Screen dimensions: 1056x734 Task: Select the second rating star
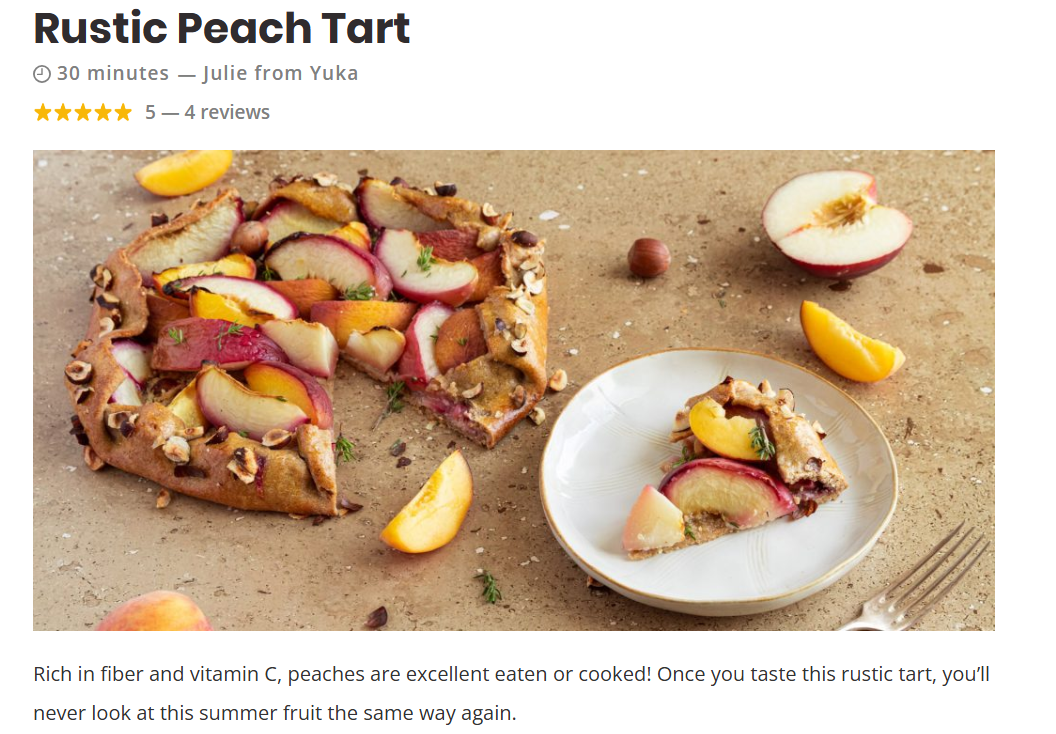coord(63,112)
